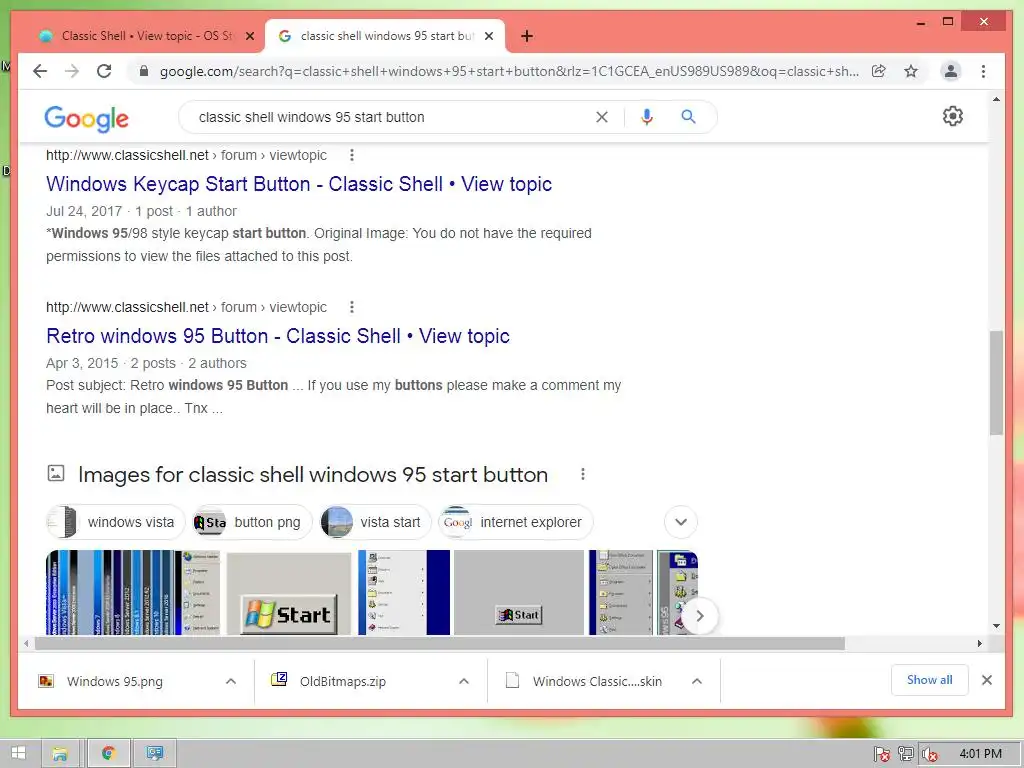Screen dimensions: 1024x768
Task: Filter images by windows vista chip
Action: click(116, 522)
